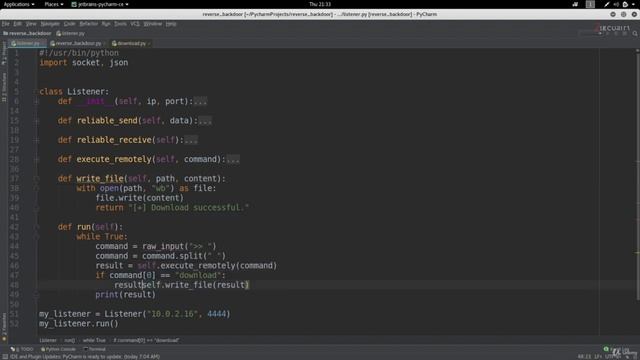Expand the folded reliable_receive method
Image resolution: width=640 pixels, height=360 pixels.
coord(36,140)
